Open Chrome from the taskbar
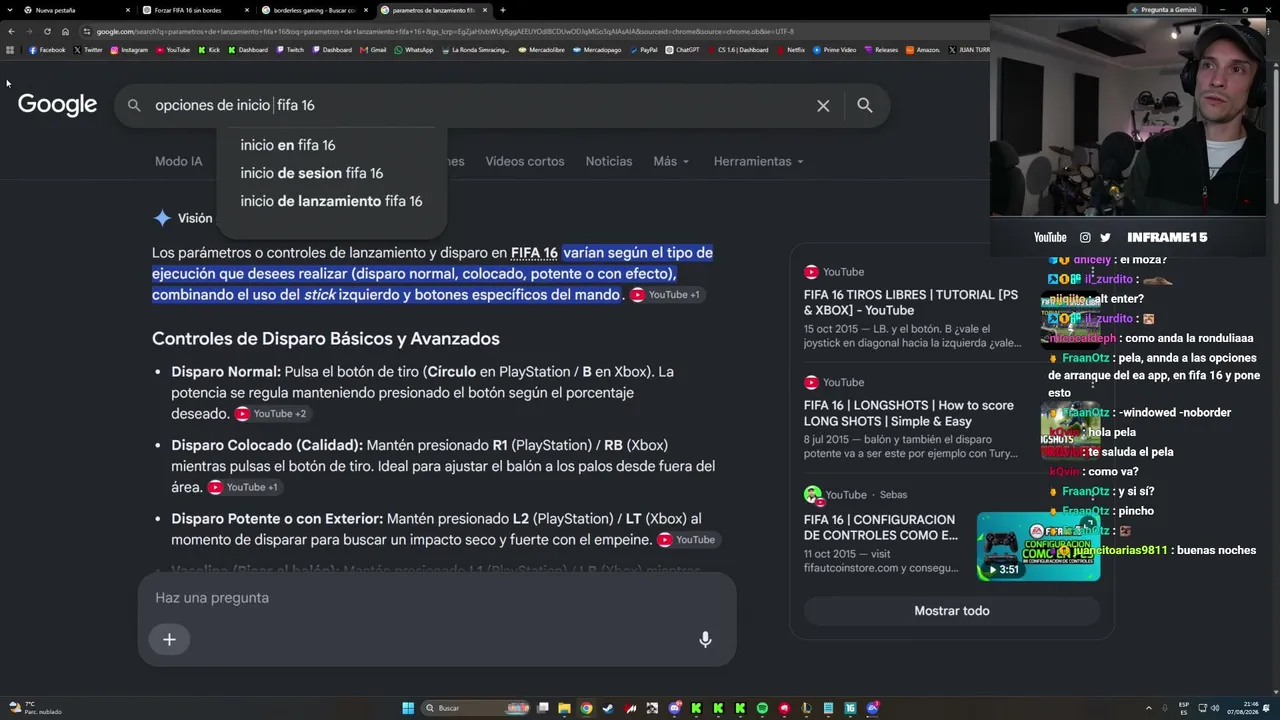 point(586,708)
